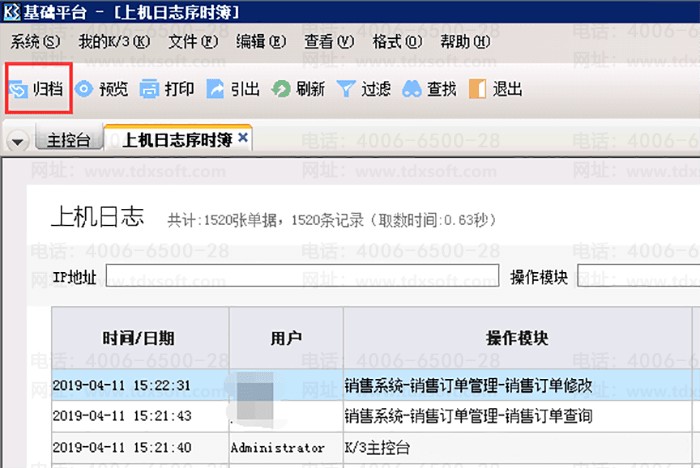This screenshot has width=700, height=468.
Task: Open the 过滤 (Filter) funnel icon
Action: (x=346, y=90)
